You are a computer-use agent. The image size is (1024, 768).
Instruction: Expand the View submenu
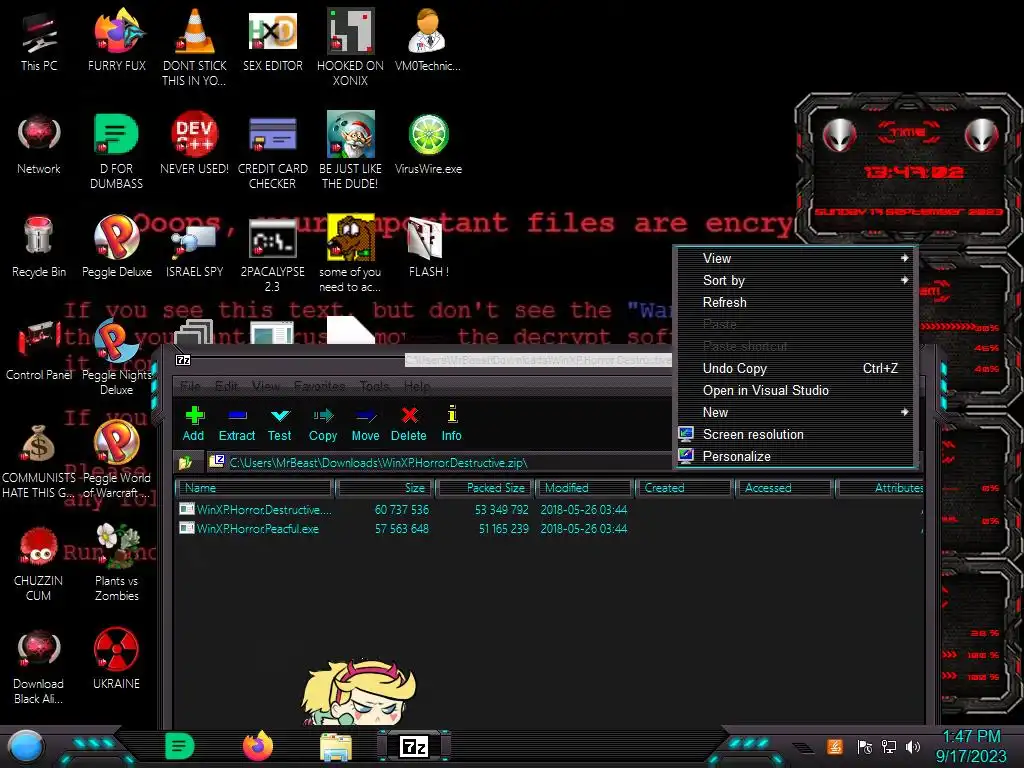pos(794,259)
